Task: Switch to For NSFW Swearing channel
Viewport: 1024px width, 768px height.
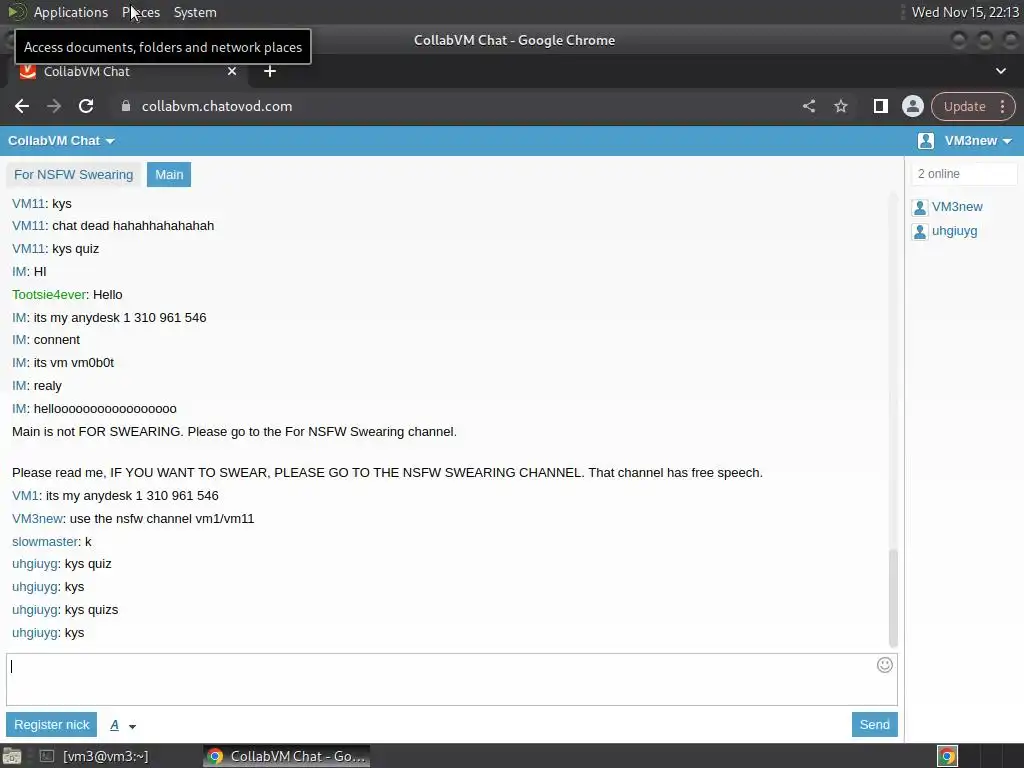Action: (x=74, y=174)
